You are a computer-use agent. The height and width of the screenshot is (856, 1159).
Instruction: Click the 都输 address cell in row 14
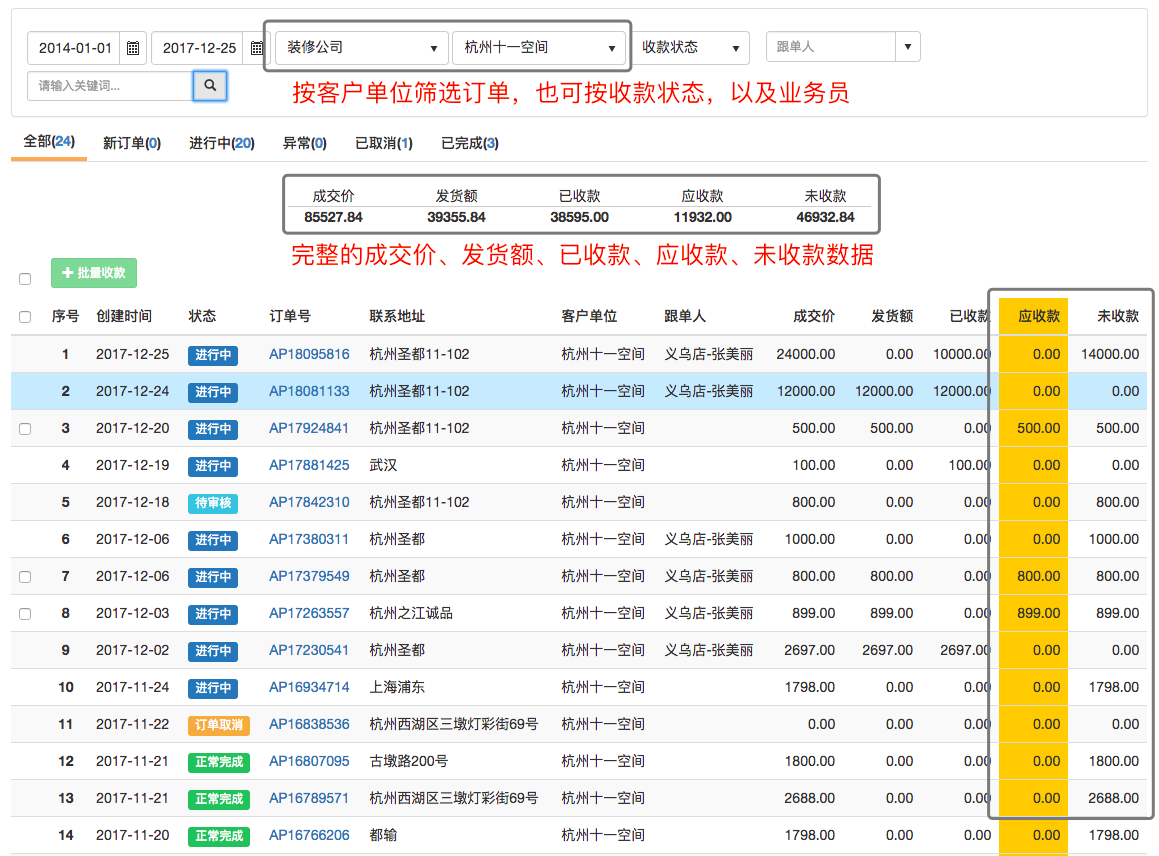coord(383,835)
